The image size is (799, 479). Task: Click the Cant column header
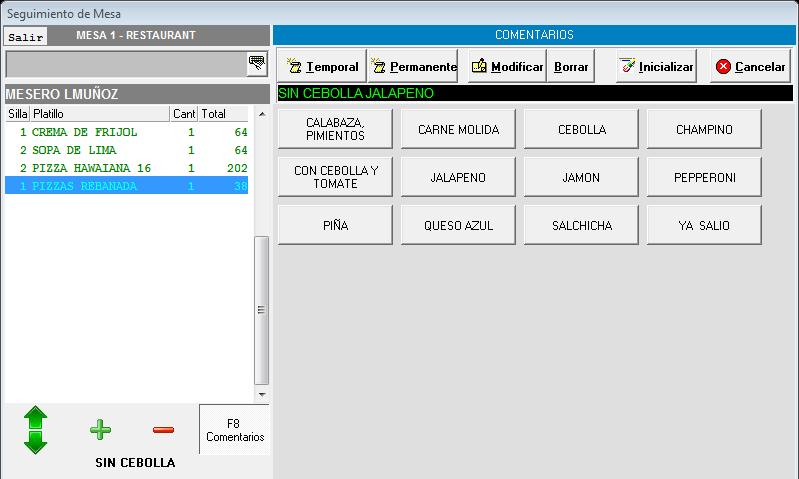[x=184, y=114]
